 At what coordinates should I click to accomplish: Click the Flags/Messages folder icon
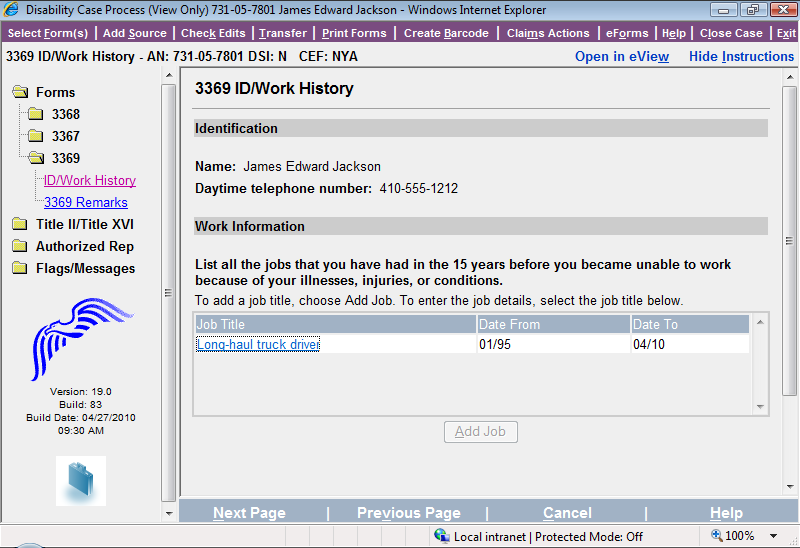20,268
